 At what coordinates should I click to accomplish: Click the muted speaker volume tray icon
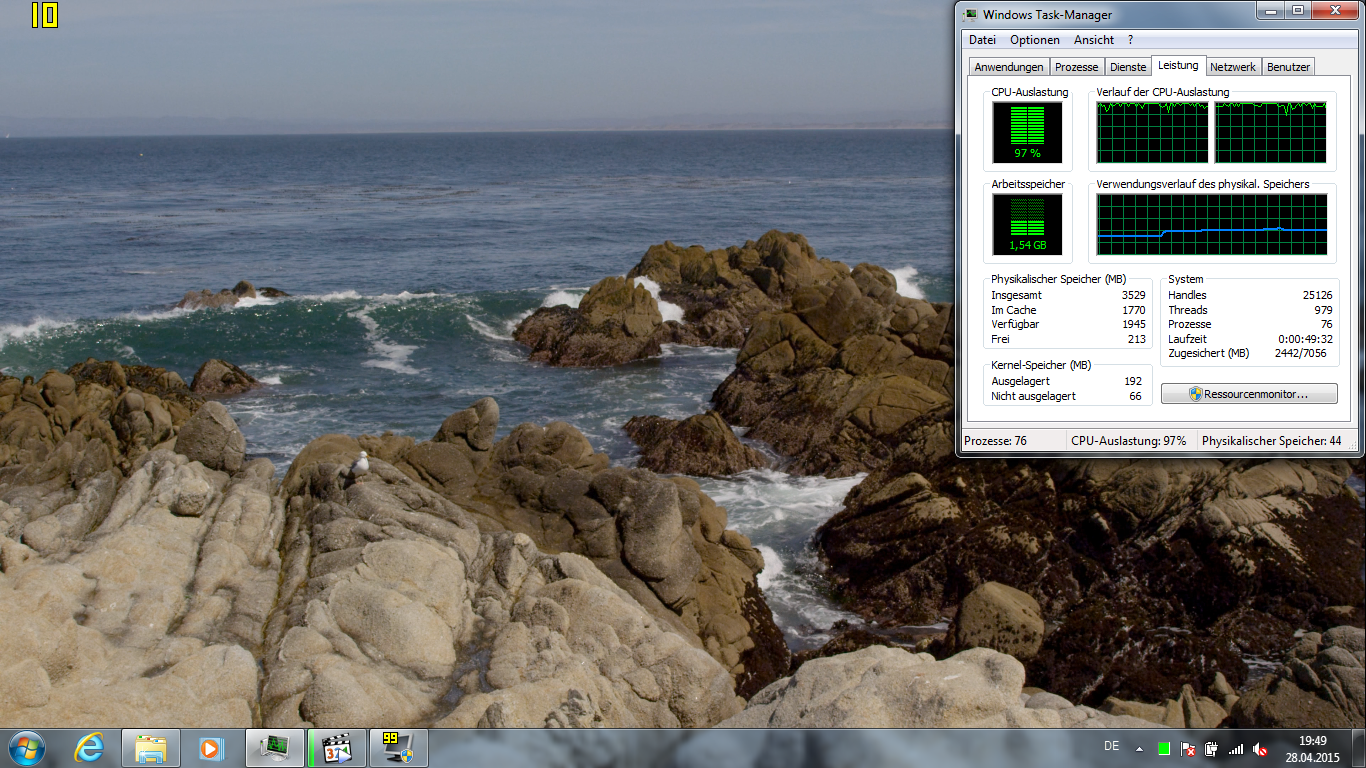click(x=1261, y=748)
